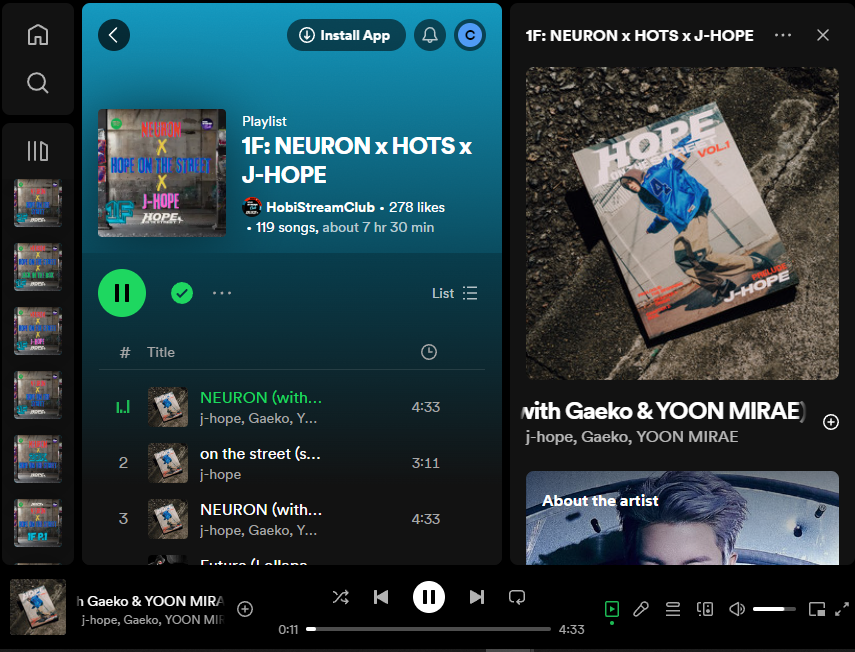Click the 3:11 duration of track 2
855x652 pixels.
426,463
